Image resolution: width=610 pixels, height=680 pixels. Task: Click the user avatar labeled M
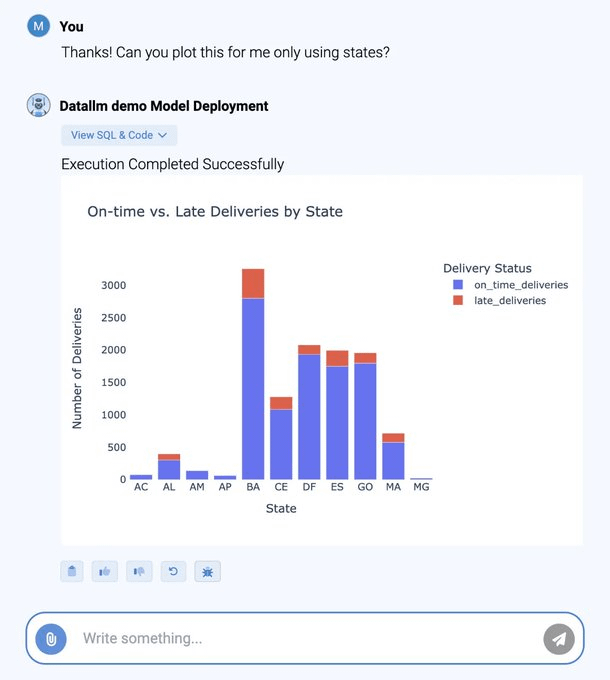[39, 26]
